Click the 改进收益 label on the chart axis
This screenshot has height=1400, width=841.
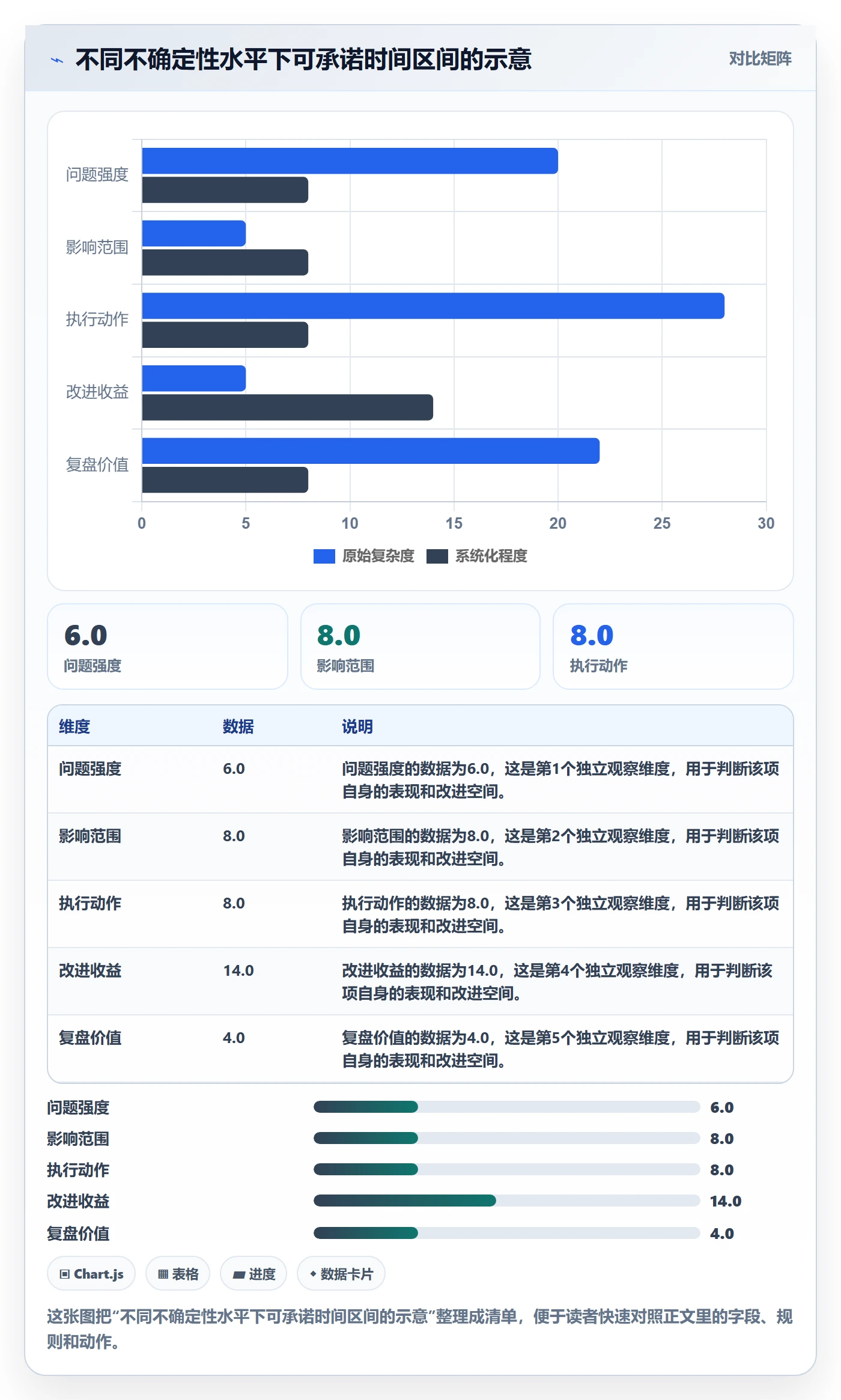pos(97,392)
